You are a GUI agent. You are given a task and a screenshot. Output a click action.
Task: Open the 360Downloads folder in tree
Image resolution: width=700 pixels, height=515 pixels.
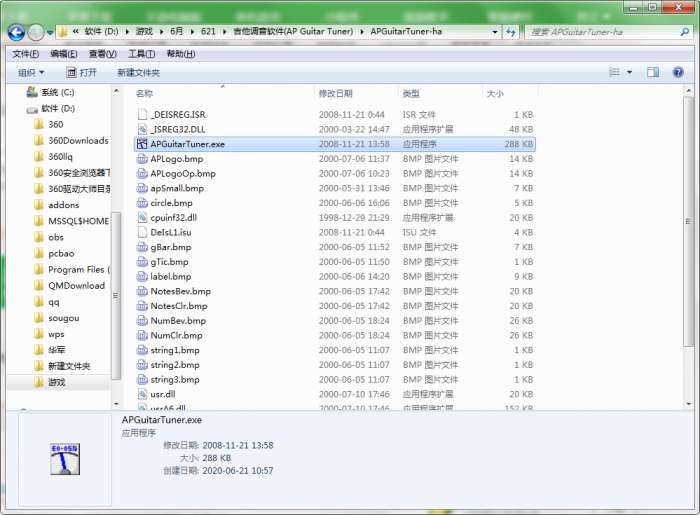(x=77, y=141)
